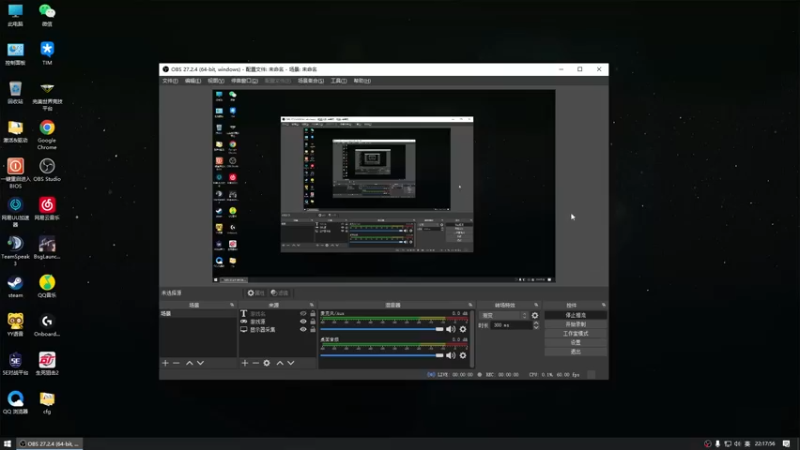Open the 文件(F) menu
800x450 pixels.
coord(170,81)
